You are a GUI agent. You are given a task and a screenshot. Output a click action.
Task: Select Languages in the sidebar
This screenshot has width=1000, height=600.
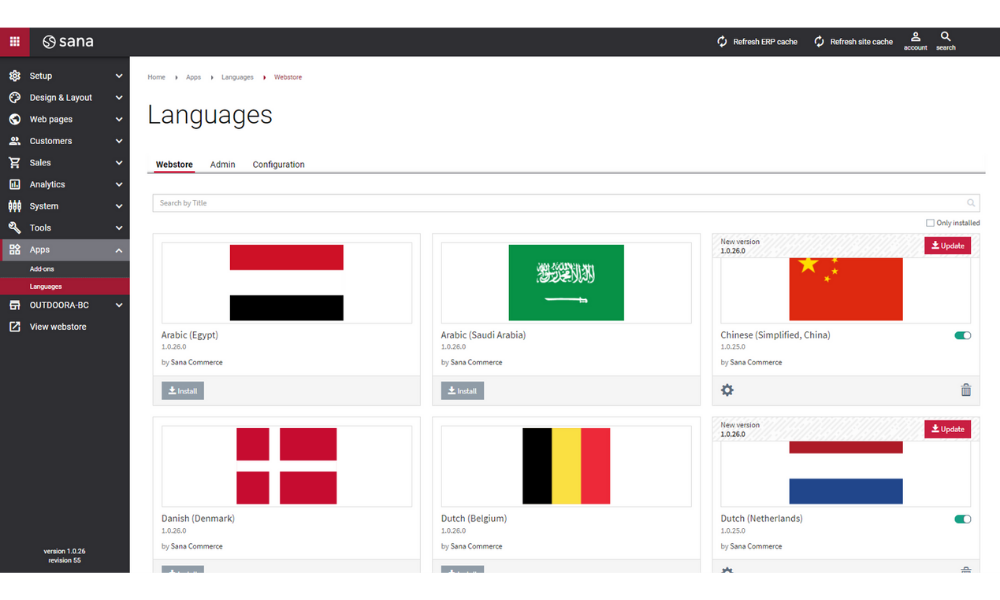(64, 286)
